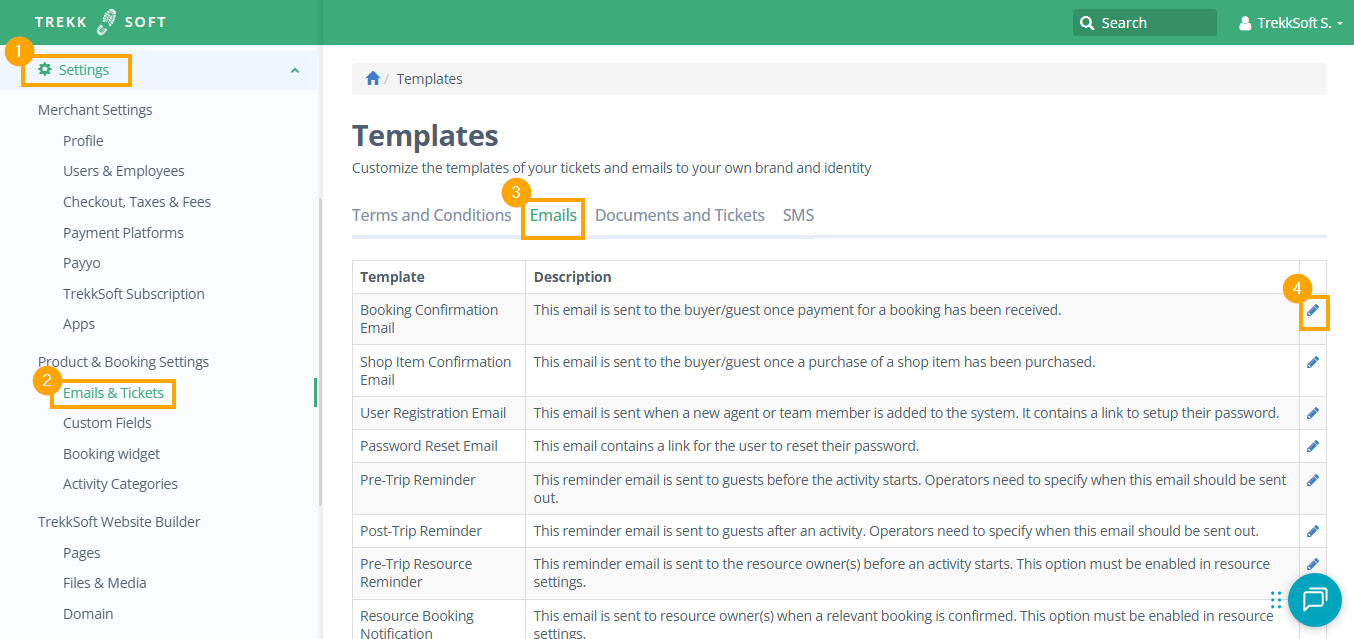Click pencil icon for User Registration Email
1354x639 pixels.
(1313, 413)
